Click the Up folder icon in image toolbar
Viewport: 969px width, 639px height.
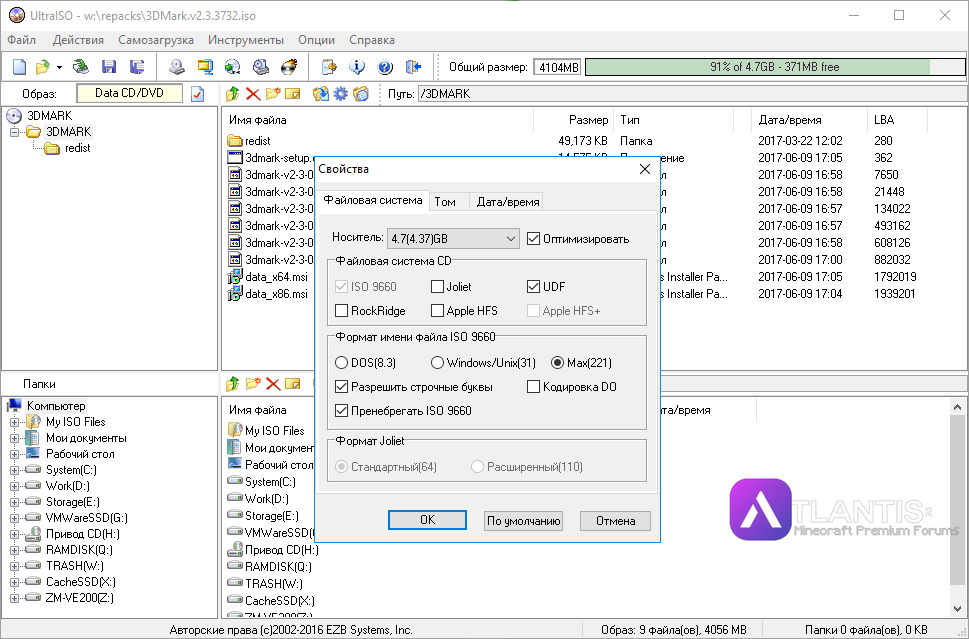233,94
